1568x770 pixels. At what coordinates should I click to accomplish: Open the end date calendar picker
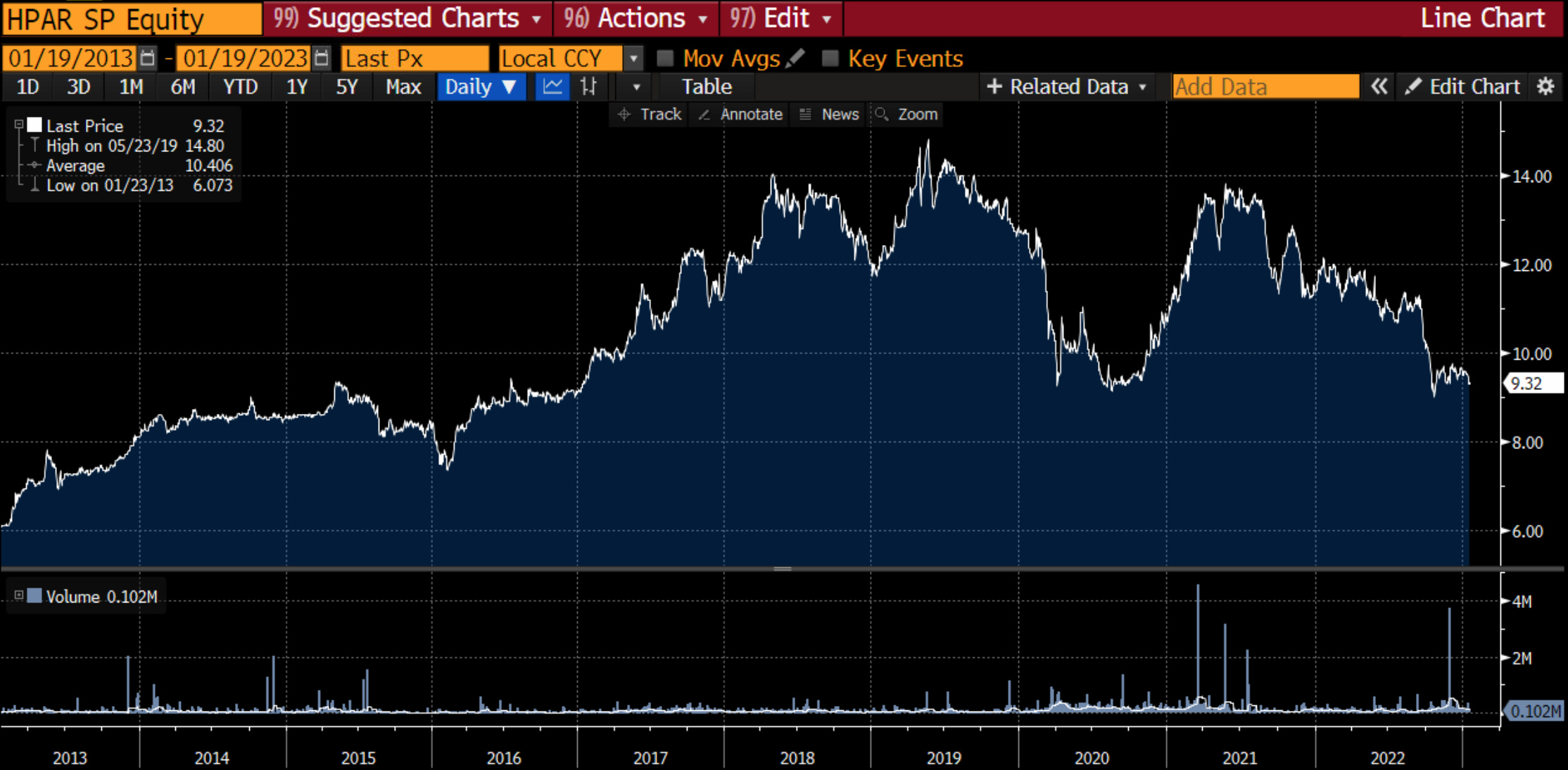coord(321,58)
